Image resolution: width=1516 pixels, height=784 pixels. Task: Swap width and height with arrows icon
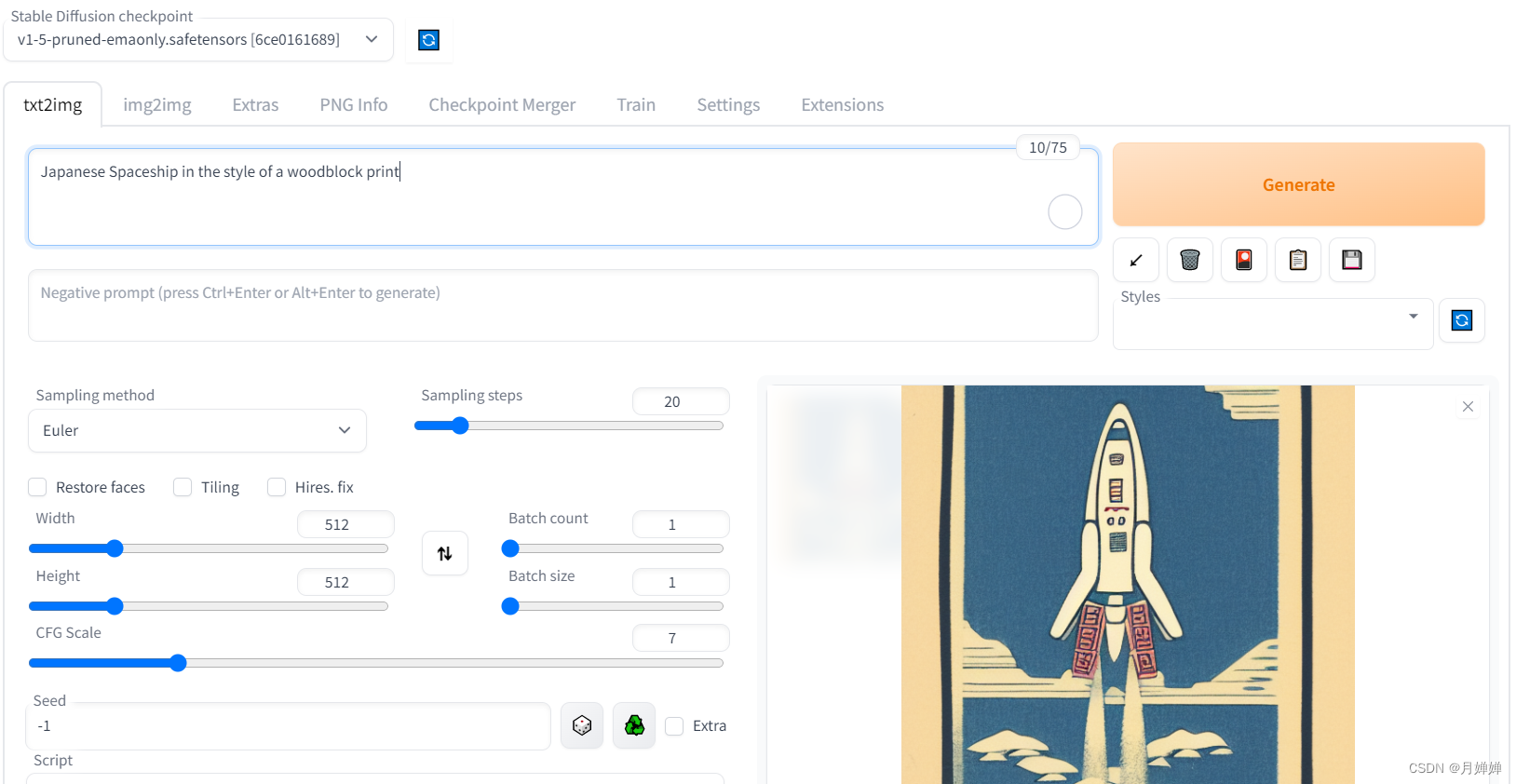[445, 553]
